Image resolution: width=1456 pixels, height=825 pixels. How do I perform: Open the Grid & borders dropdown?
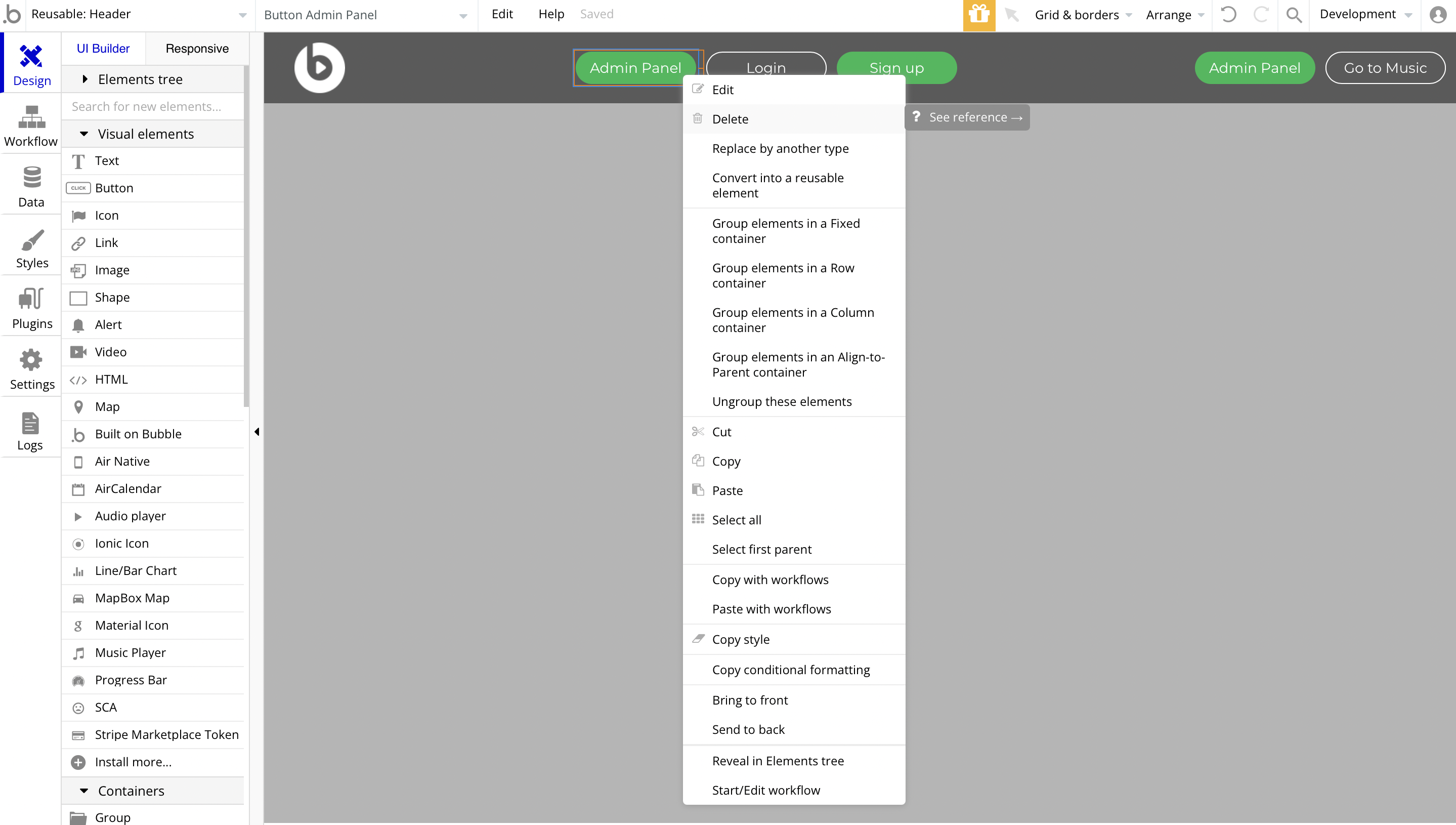click(1082, 15)
